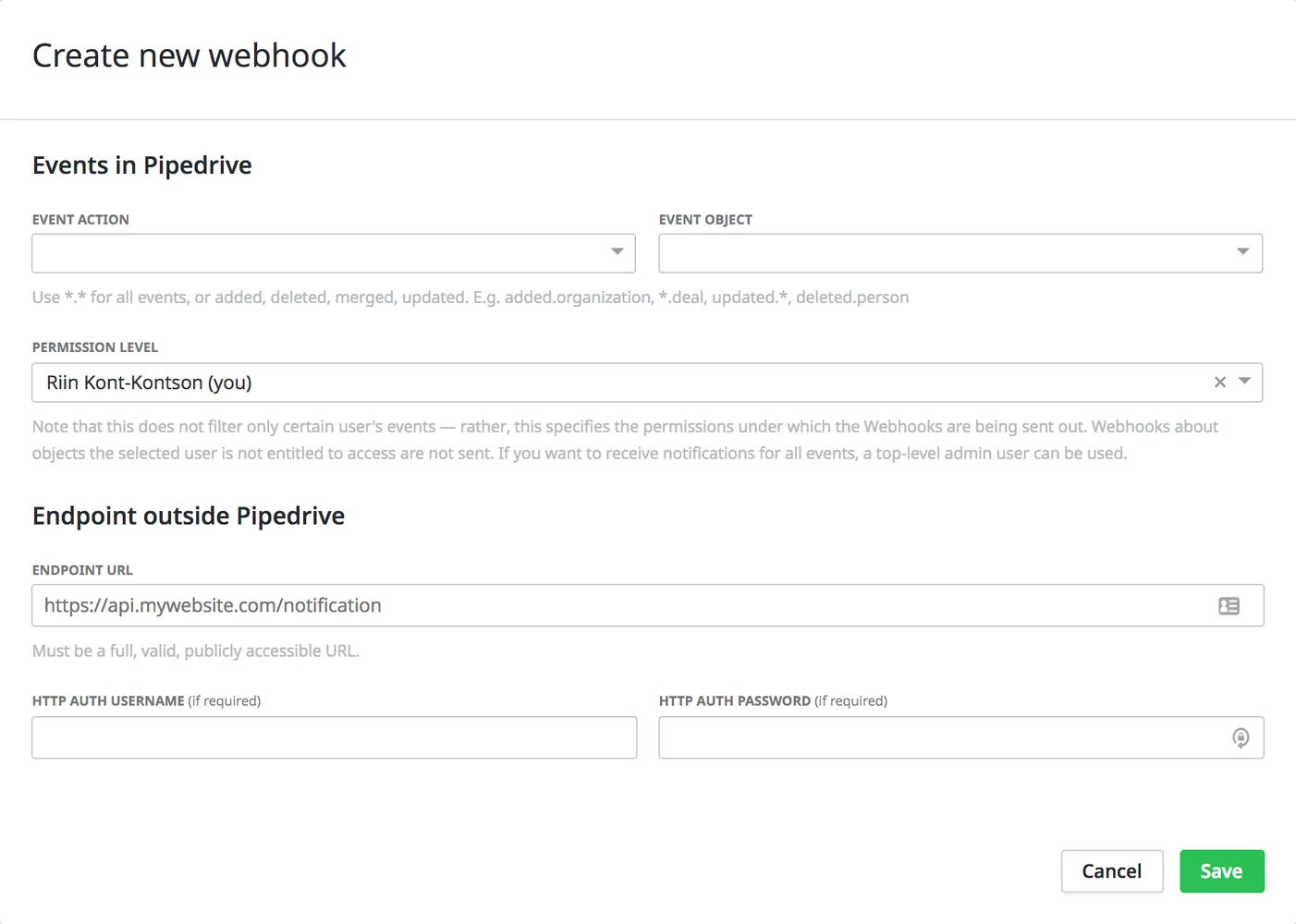Image resolution: width=1296 pixels, height=924 pixels.
Task: Click the Save button
Action: click(x=1221, y=870)
